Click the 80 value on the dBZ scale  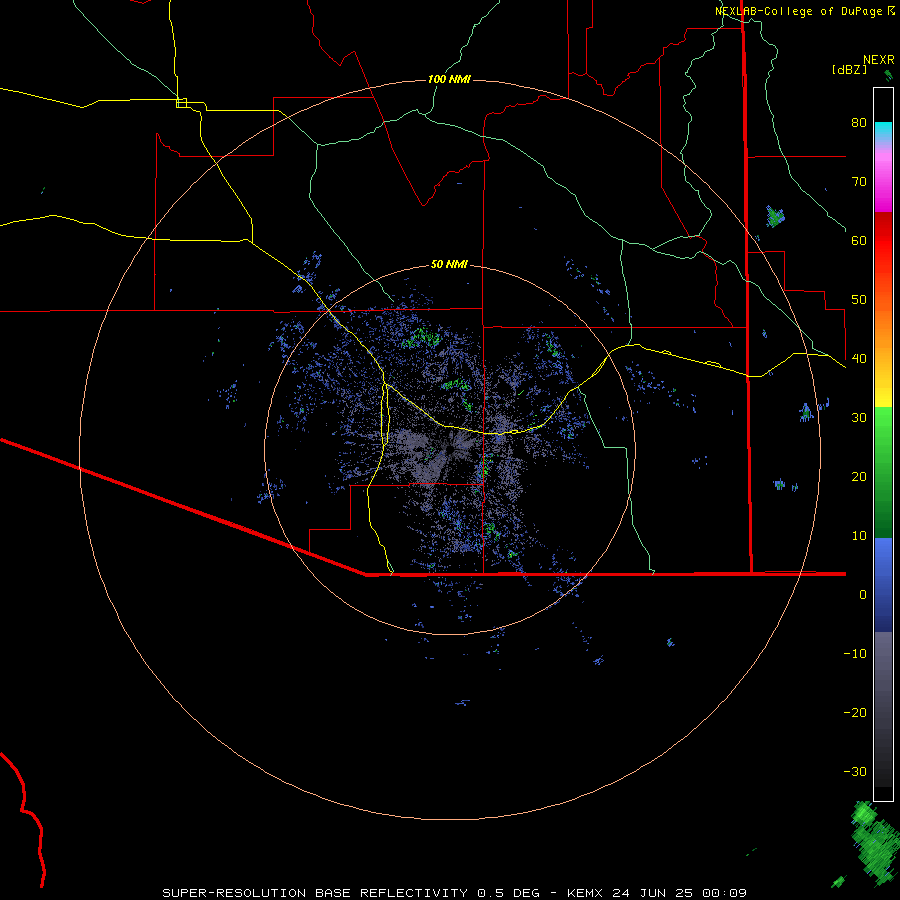pos(859,122)
